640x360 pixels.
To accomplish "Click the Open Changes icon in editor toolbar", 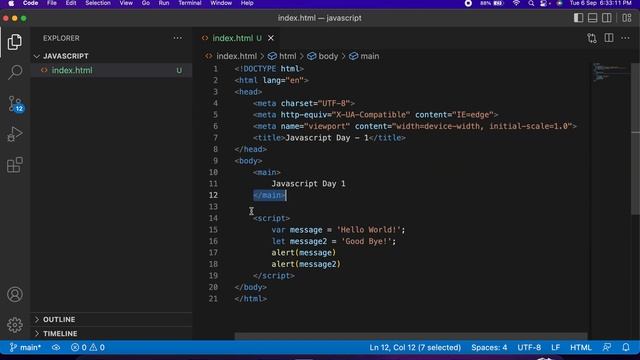I will [592, 38].
